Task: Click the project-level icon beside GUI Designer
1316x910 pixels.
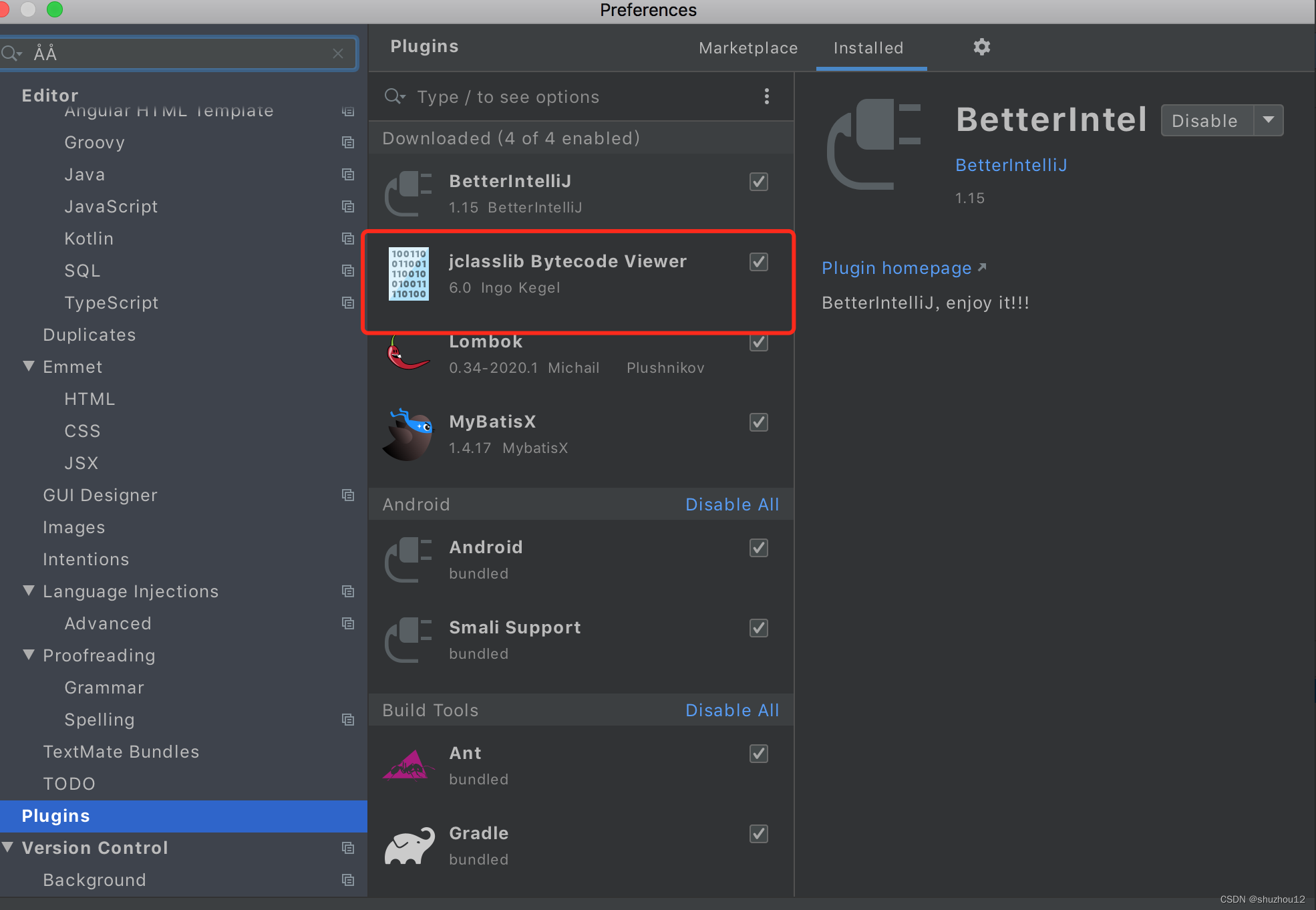Action: 348,495
